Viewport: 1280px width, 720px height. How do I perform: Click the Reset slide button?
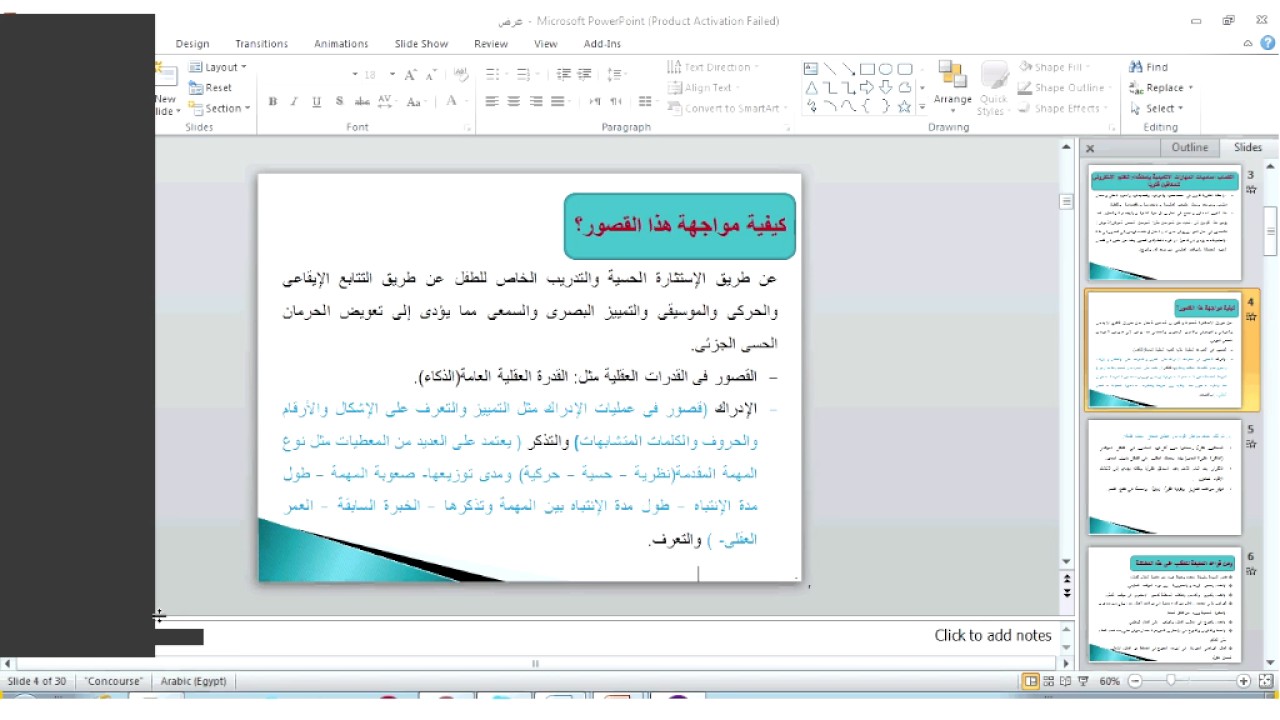coord(211,88)
